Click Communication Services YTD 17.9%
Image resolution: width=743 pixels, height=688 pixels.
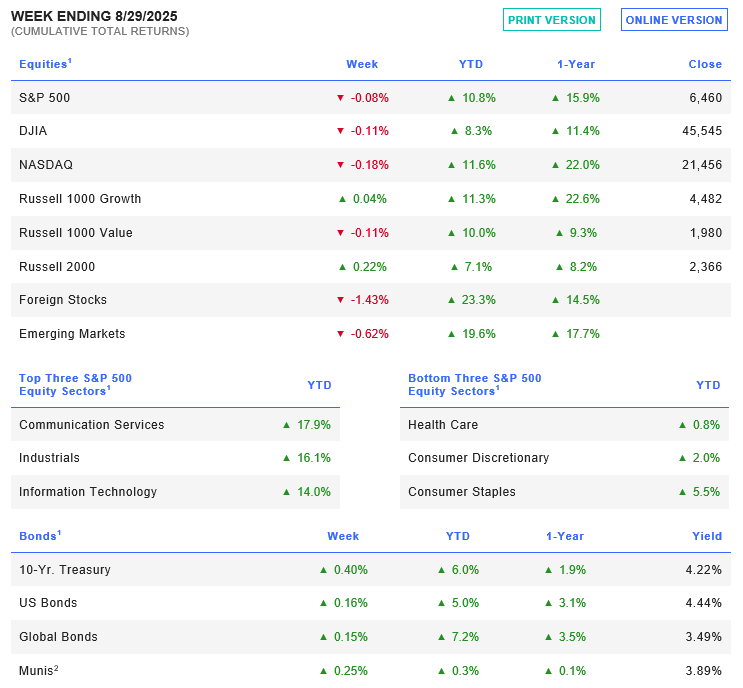[314, 425]
